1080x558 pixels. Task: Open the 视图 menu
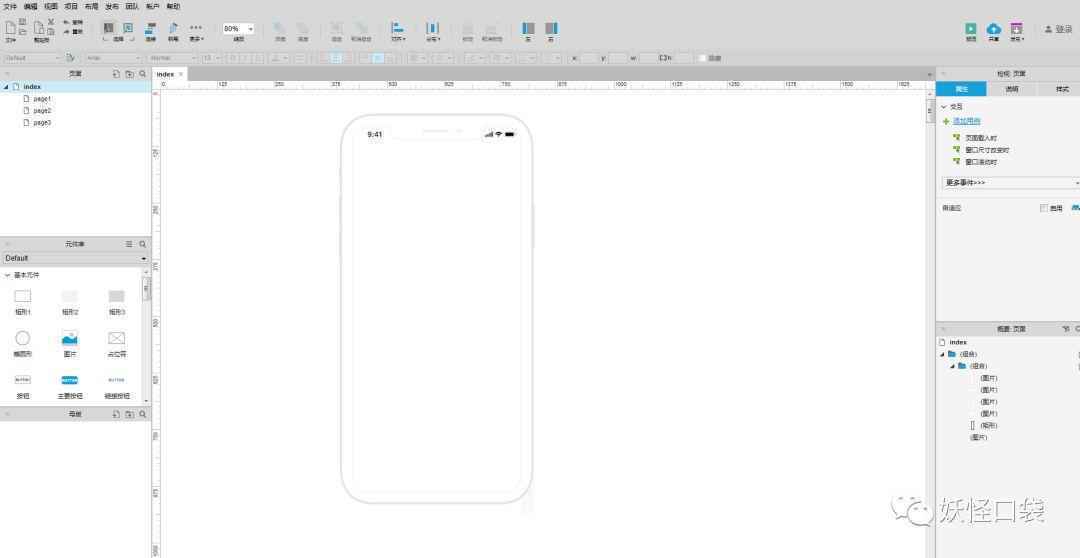(x=51, y=6)
